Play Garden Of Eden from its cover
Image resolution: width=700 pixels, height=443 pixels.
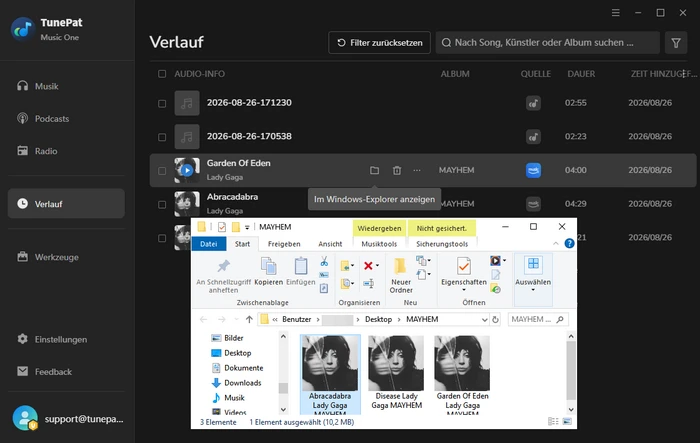point(187,170)
